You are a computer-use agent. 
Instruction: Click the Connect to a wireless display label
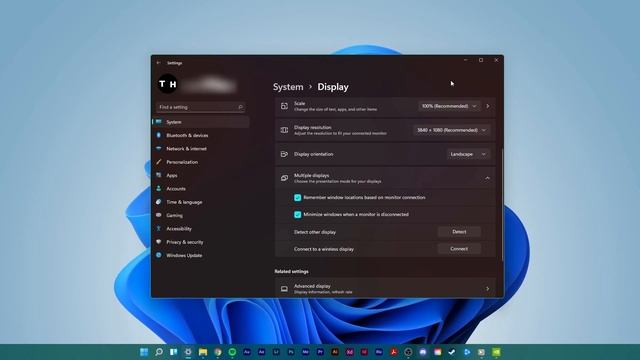click(324, 249)
